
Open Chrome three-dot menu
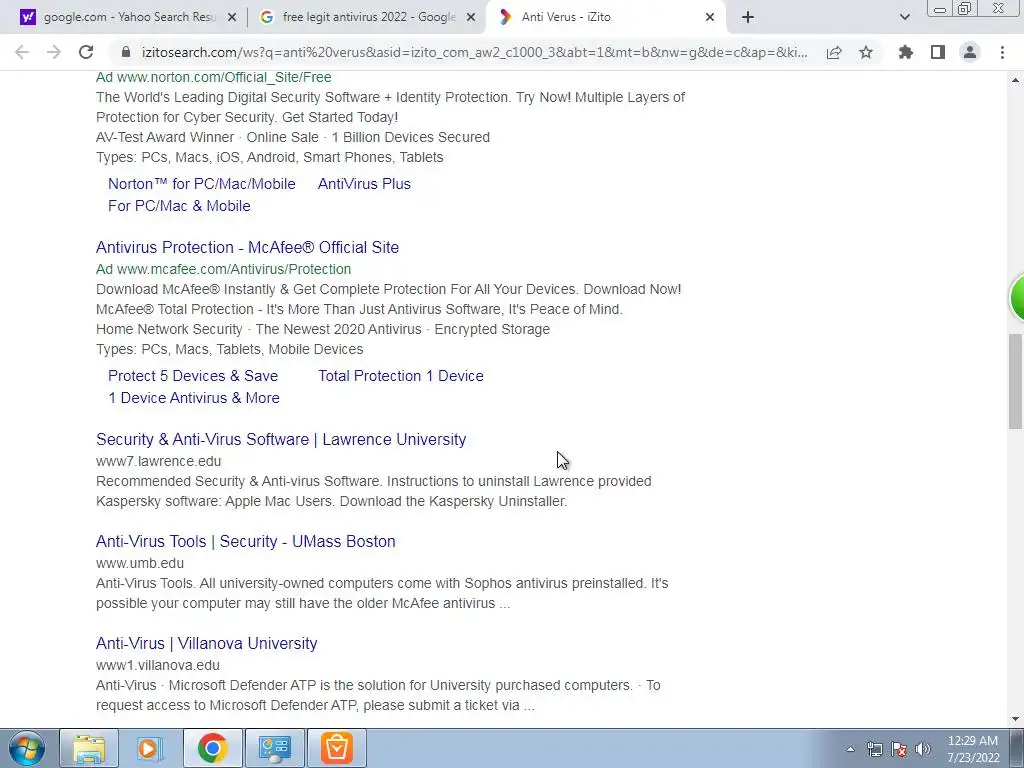pos(1002,52)
